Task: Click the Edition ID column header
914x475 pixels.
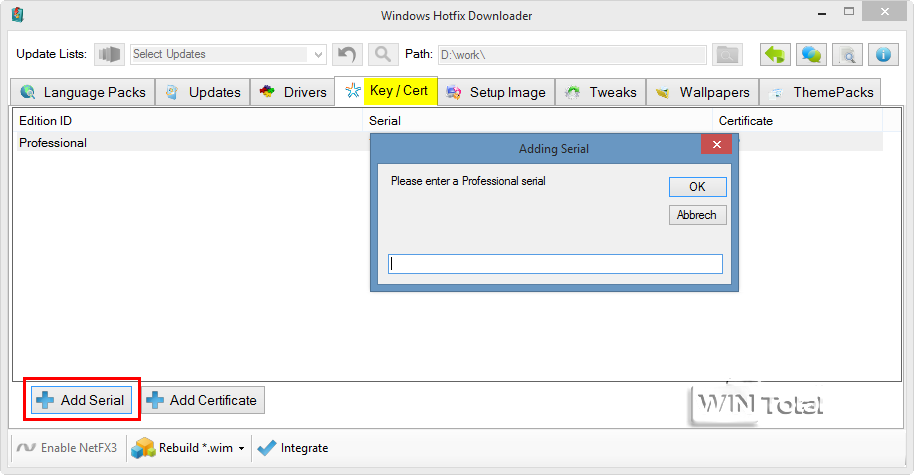Action: tap(188, 121)
